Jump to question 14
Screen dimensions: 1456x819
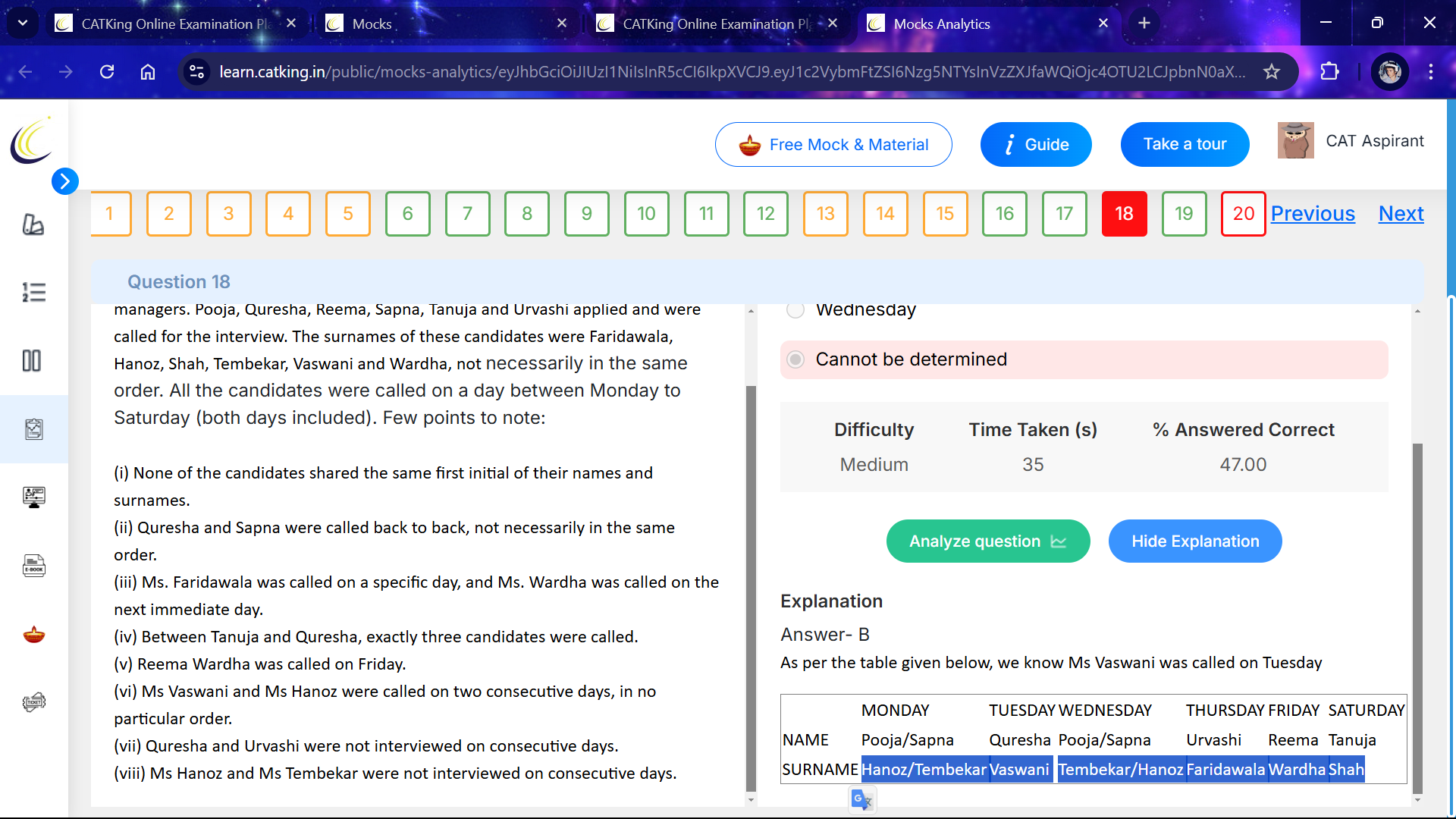886,214
